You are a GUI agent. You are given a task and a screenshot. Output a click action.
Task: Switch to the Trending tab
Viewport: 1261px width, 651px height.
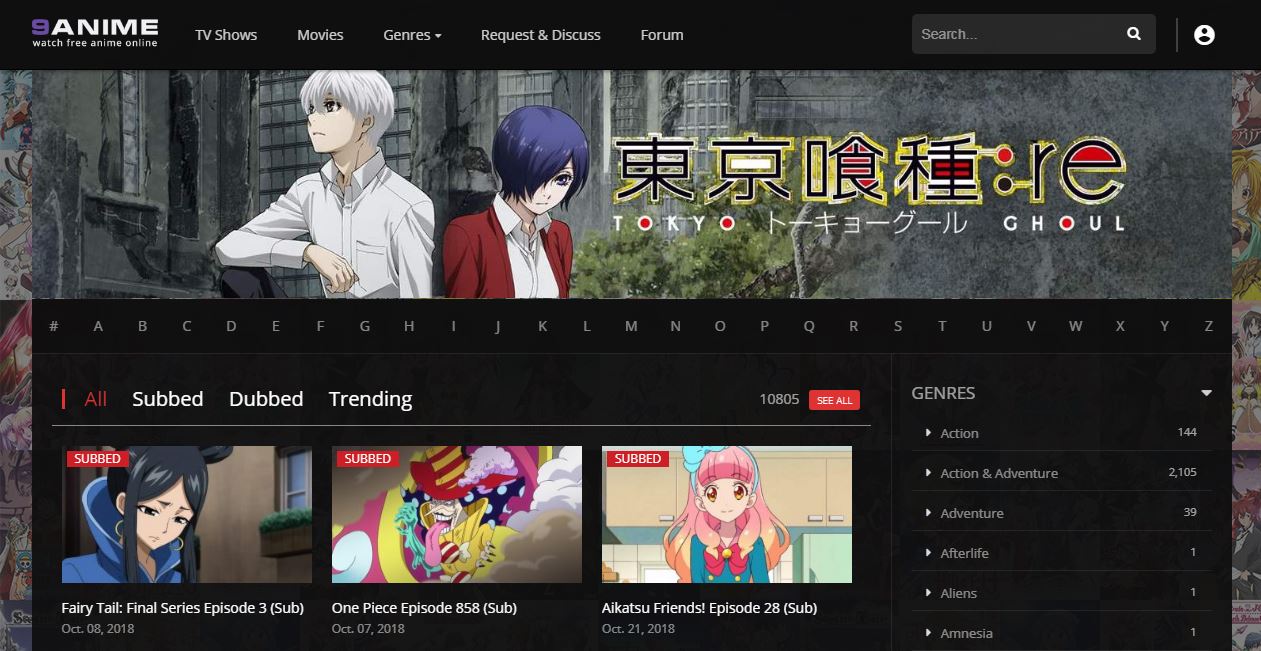coord(370,399)
